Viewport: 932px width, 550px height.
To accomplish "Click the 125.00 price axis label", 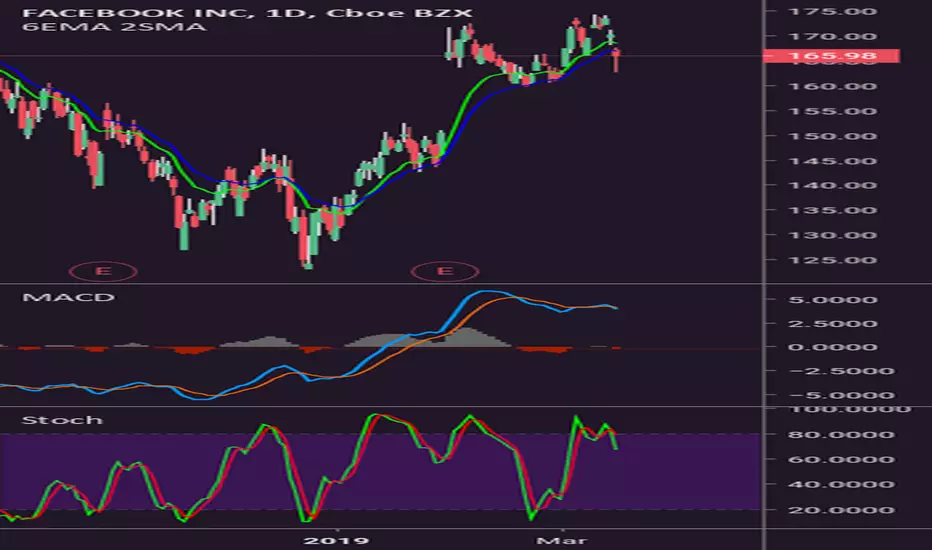I will pos(832,260).
